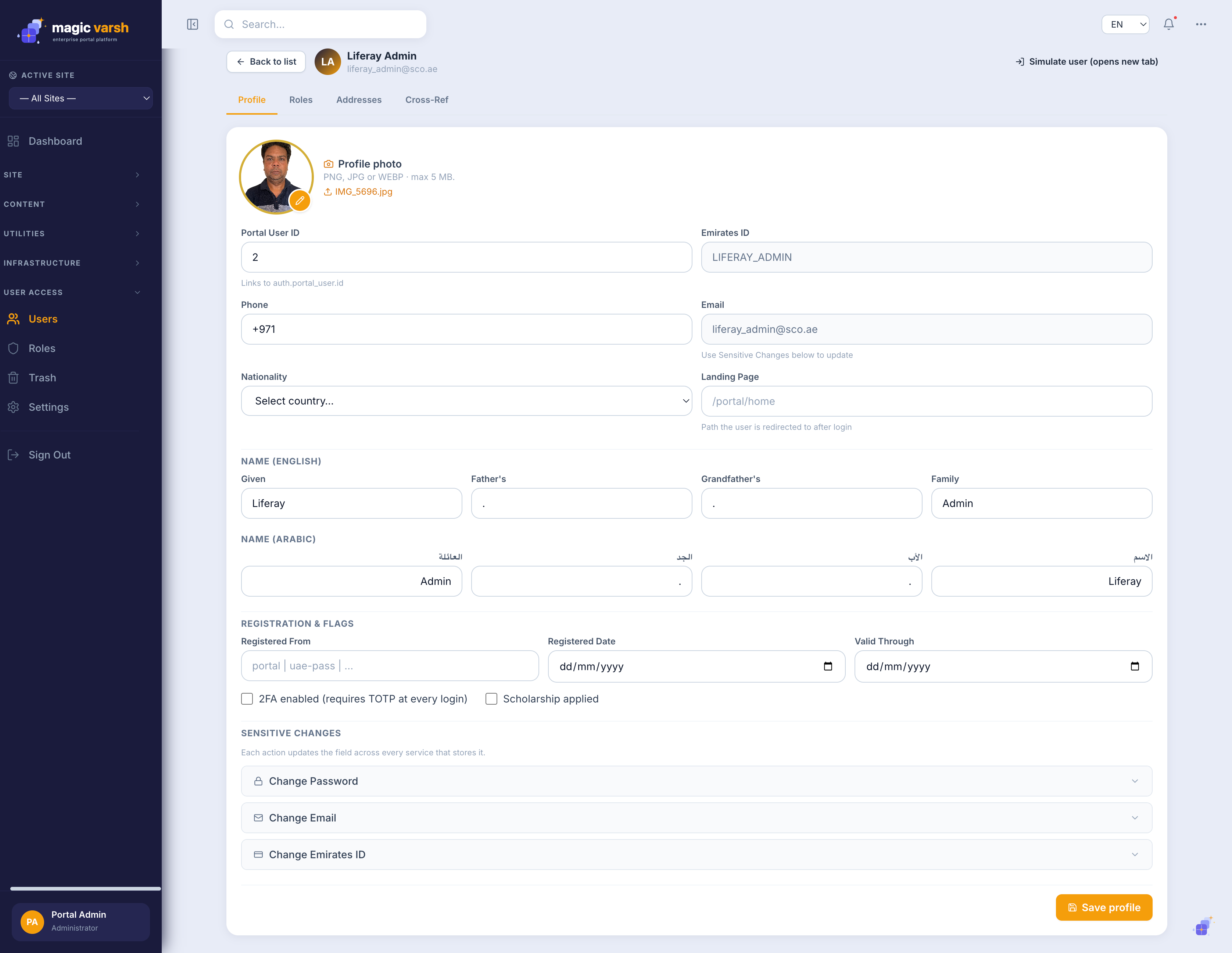This screenshot has height=953, width=1232.
Task: Collapse the sidebar with the panel icon
Action: (x=192, y=24)
